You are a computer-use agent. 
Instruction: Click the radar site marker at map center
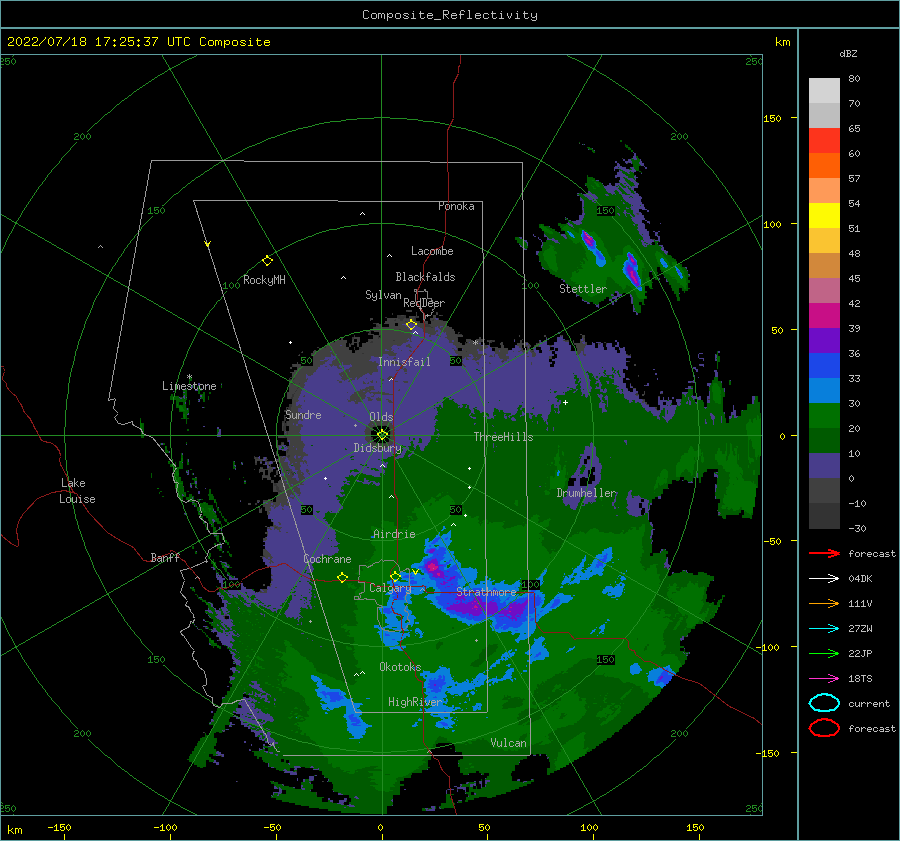(382, 435)
